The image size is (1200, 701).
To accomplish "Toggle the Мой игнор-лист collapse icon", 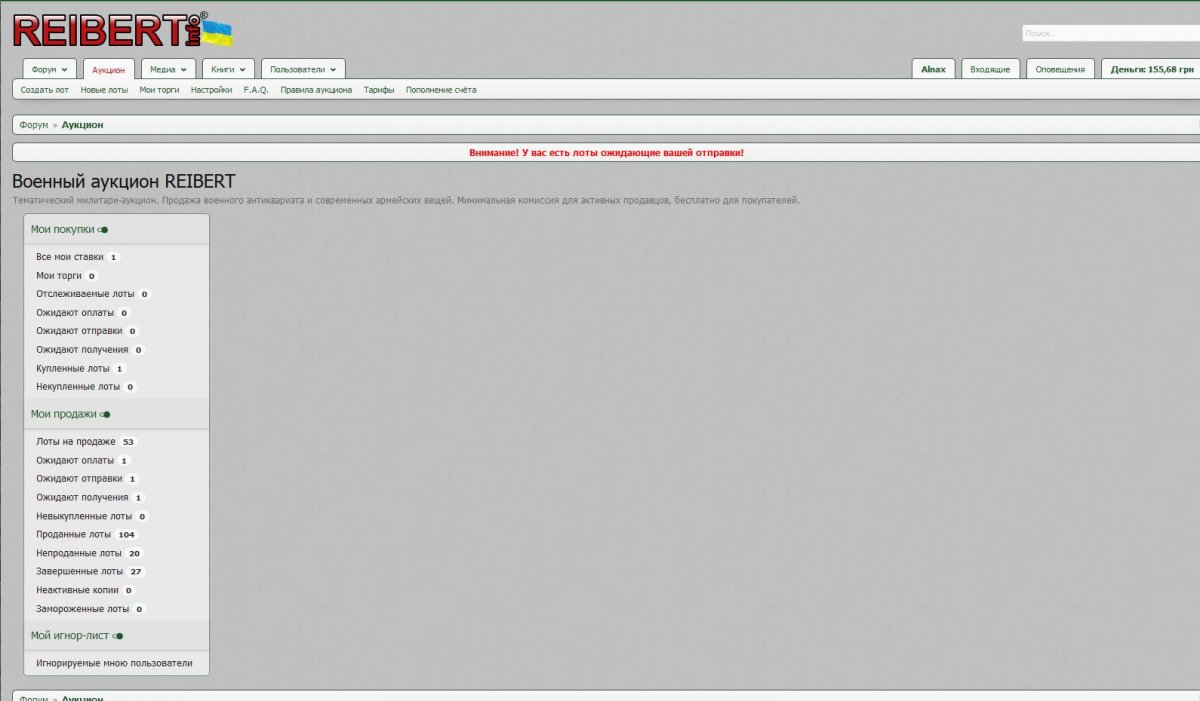I will click(118, 636).
